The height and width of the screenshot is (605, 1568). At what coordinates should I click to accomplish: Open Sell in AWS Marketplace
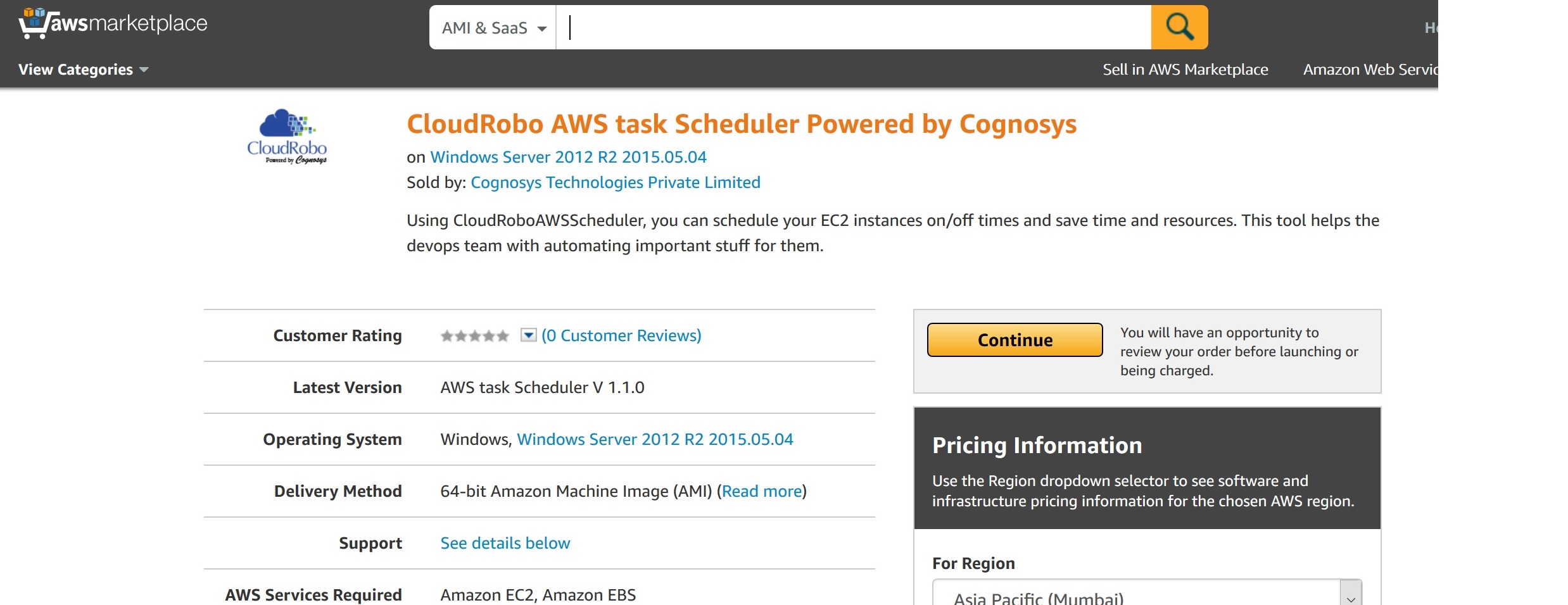1185,70
